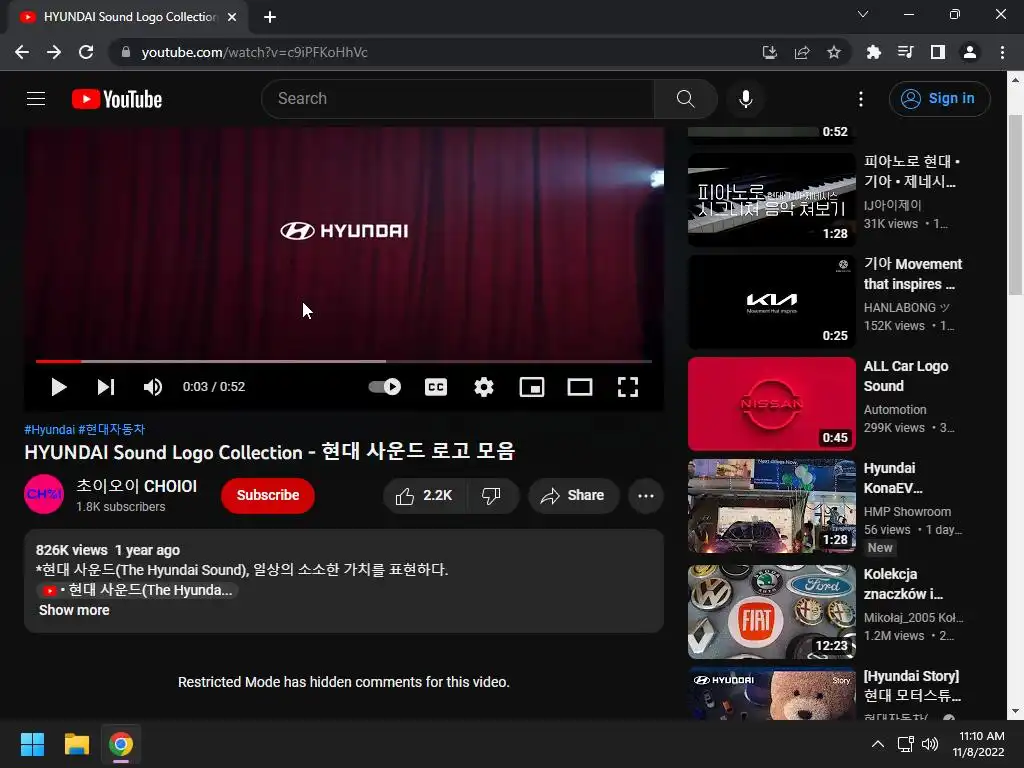1024x768 pixels.
Task: Open Windows Start menu
Action: click(x=32, y=744)
